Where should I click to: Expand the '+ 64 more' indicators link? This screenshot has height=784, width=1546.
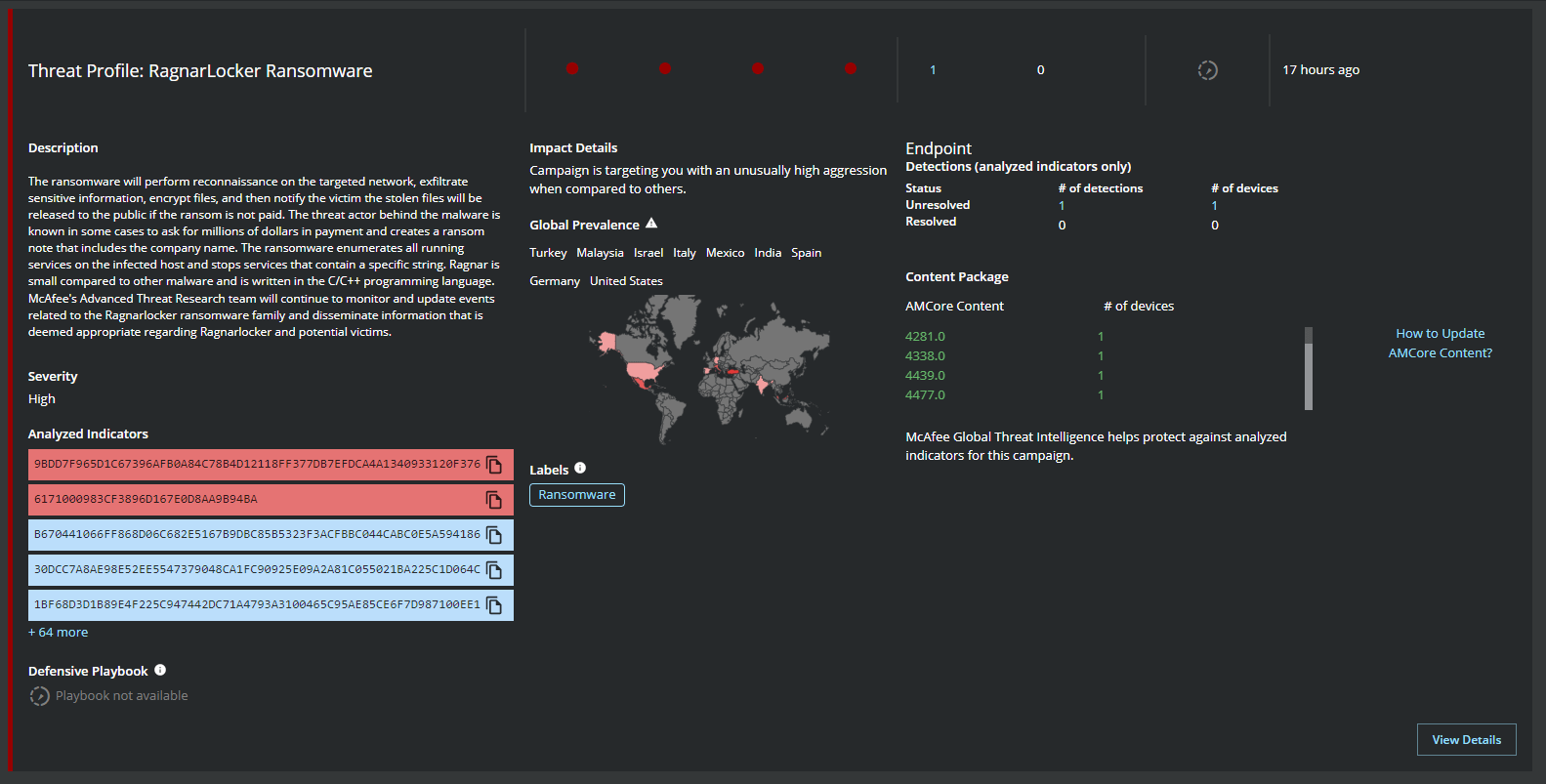[x=59, y=633]
